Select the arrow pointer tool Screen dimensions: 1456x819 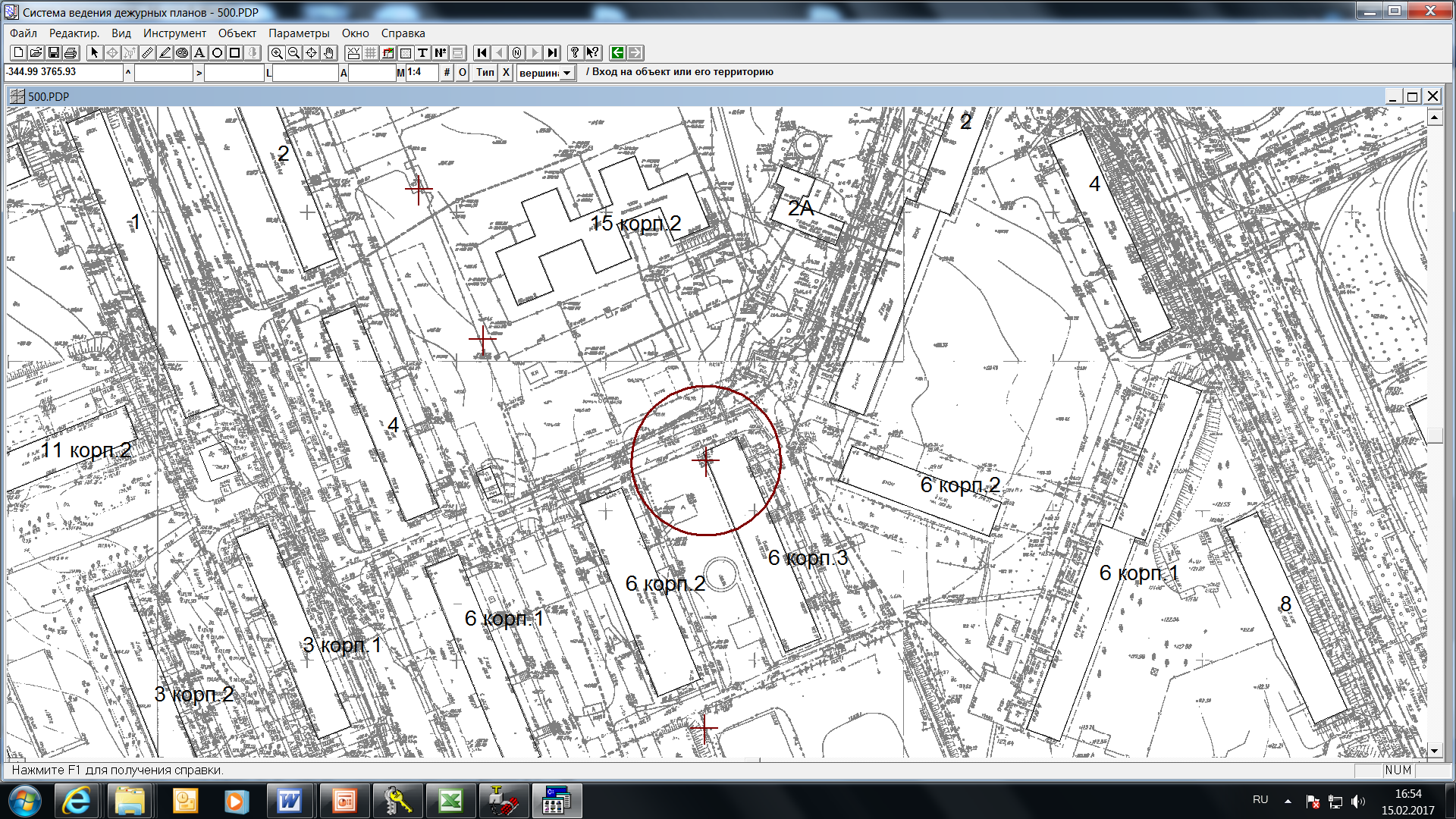point(94,52)
